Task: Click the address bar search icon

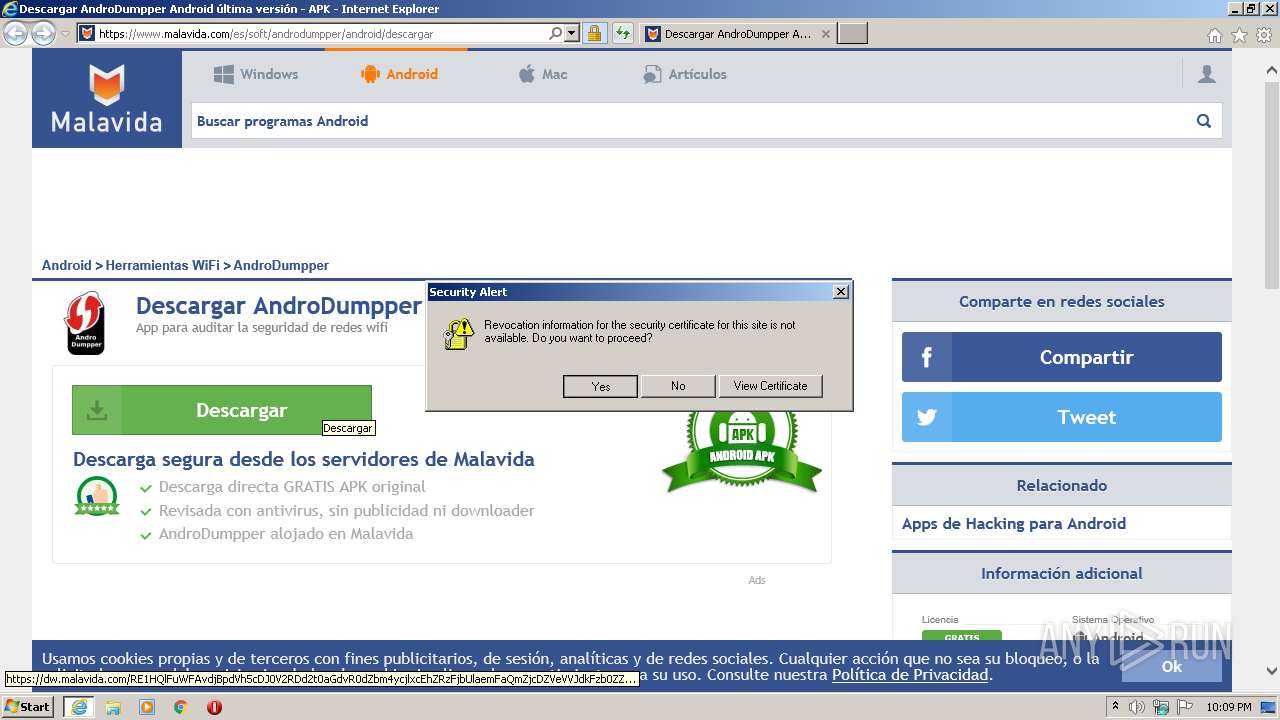Action: [x=556, y=33]
